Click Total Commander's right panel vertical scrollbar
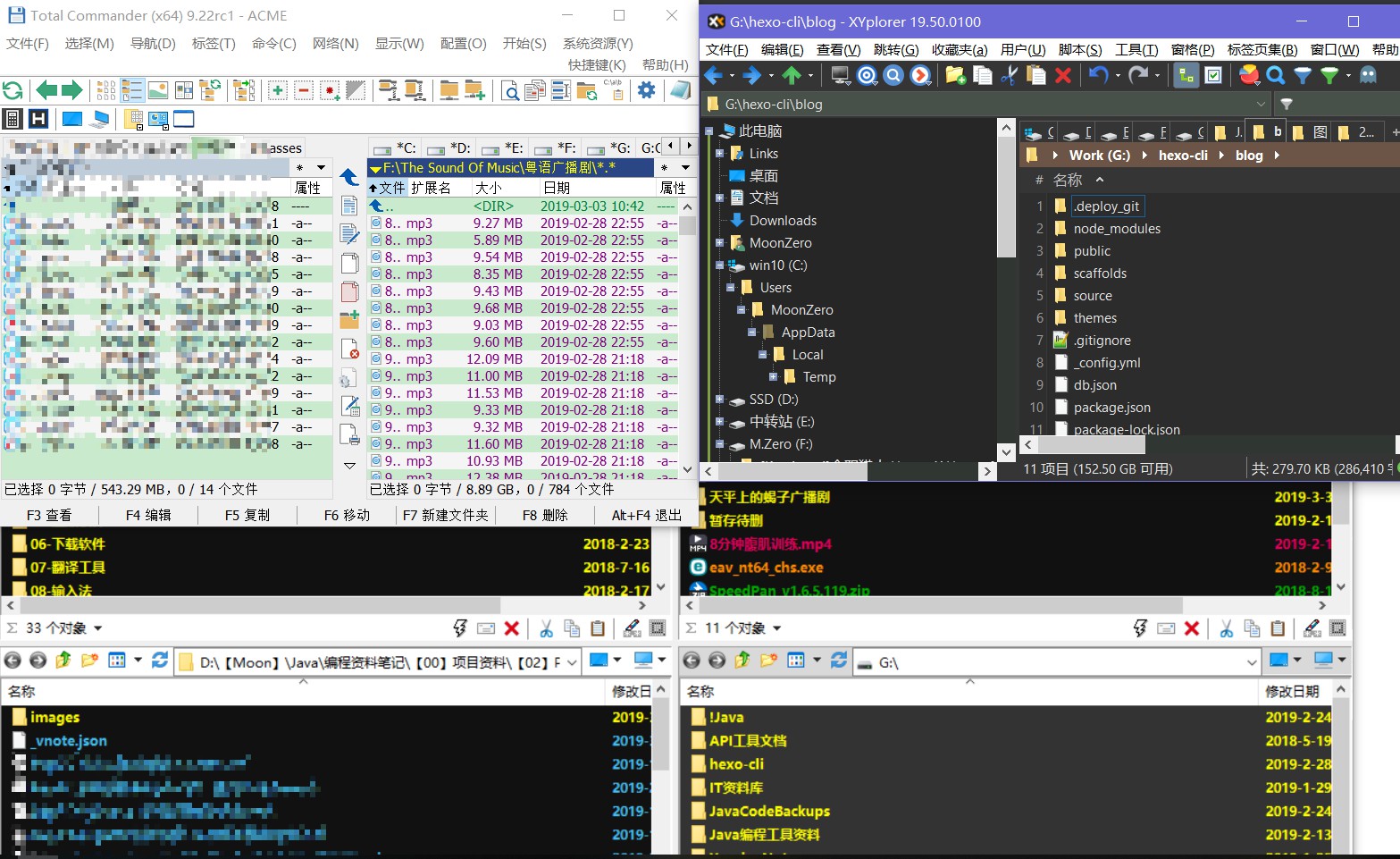The height and width of the screenshot is (859, 1400). (687, 340)
